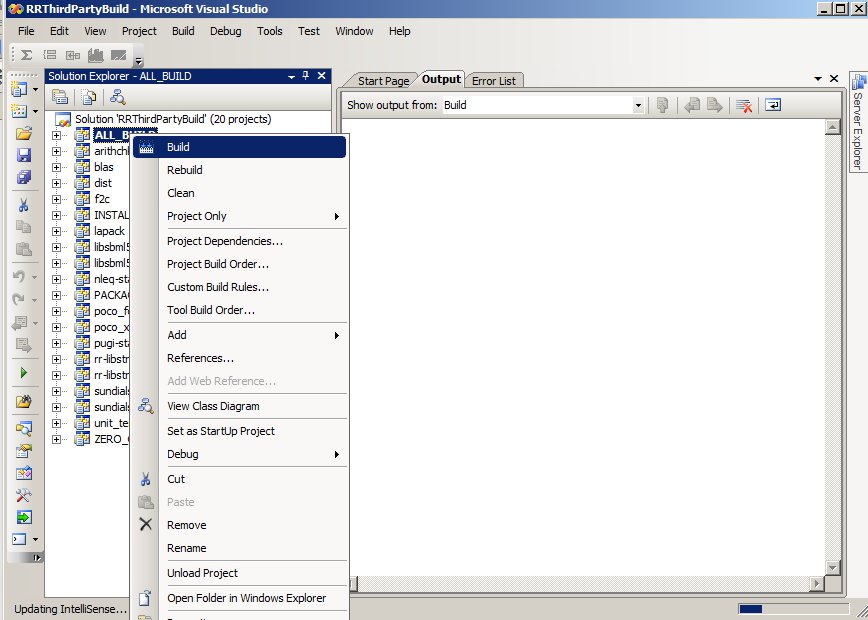Open the 'Show output from' dropdown

[638, 105]
